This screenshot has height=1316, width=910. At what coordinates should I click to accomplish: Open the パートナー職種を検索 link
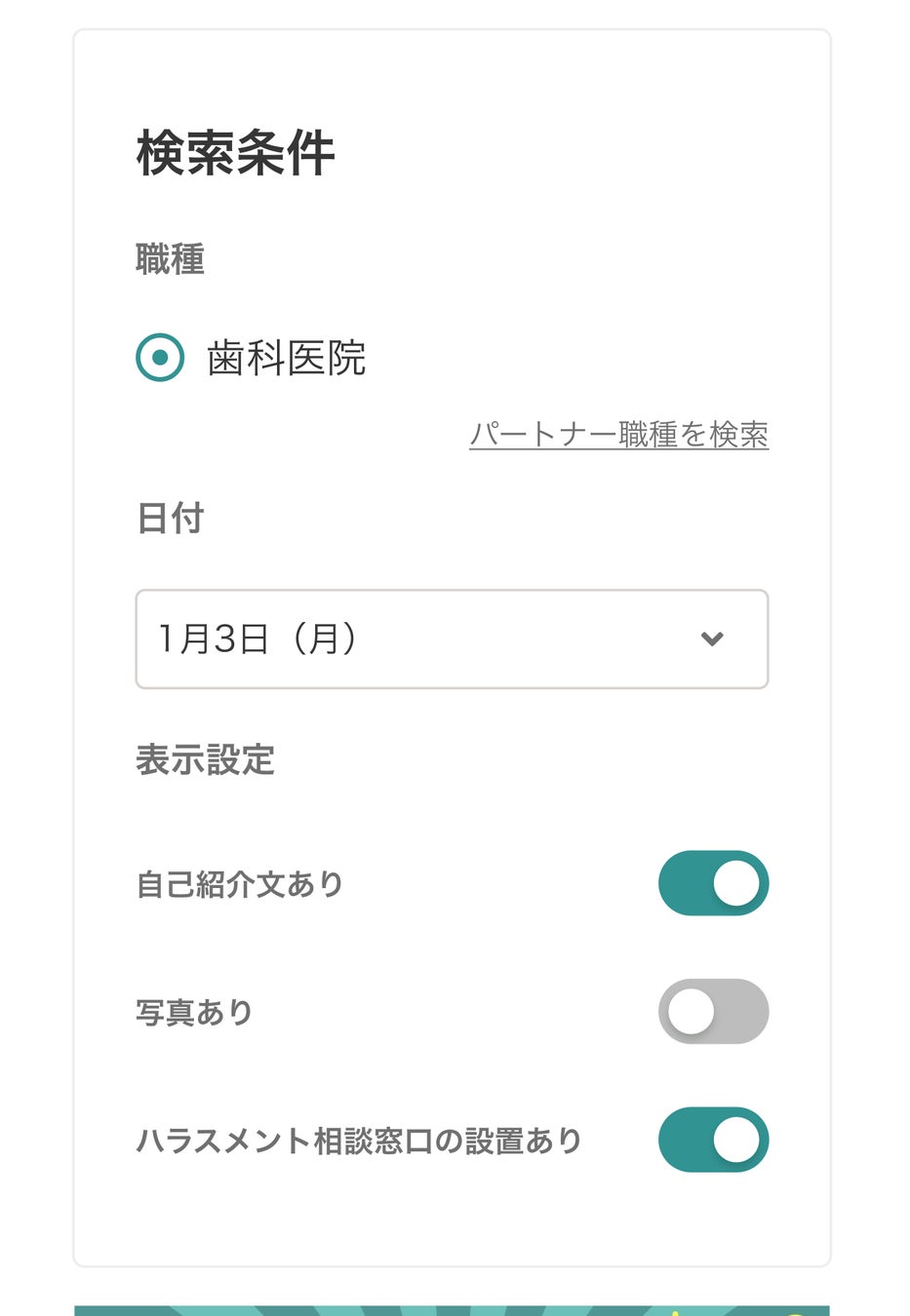618,434
